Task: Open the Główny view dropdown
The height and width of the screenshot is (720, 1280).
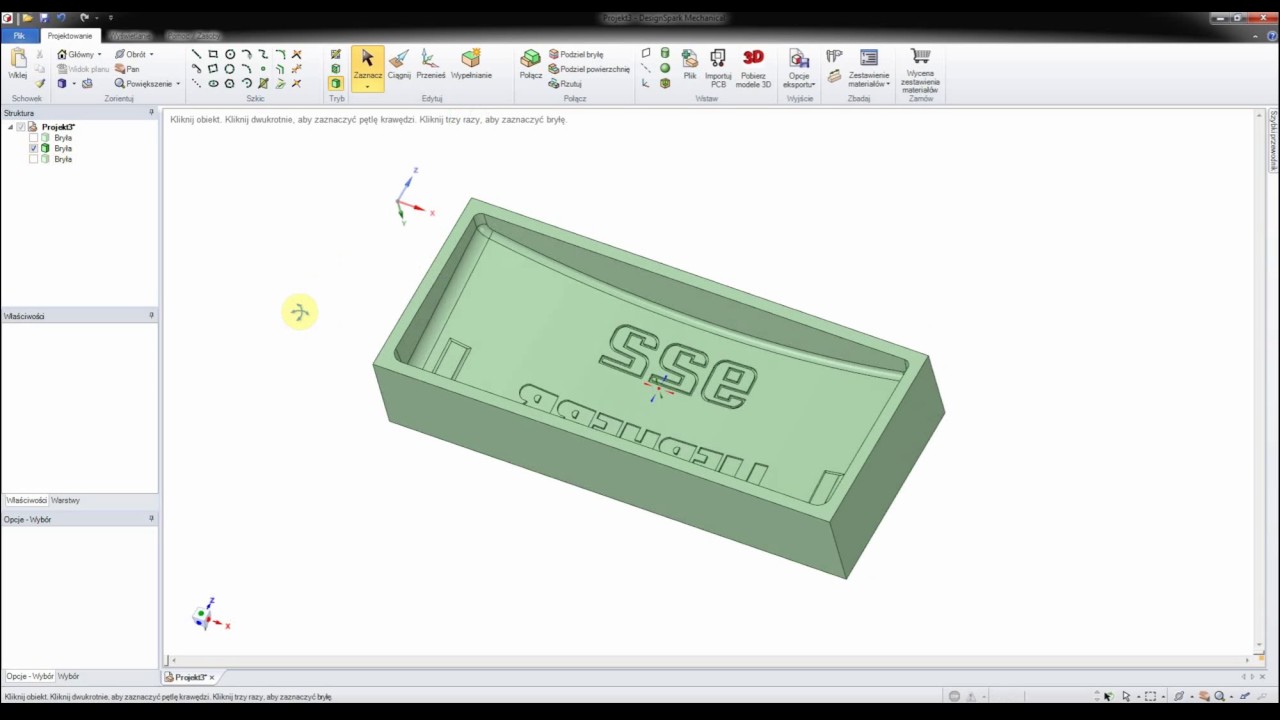Action: tap(99, 55)
